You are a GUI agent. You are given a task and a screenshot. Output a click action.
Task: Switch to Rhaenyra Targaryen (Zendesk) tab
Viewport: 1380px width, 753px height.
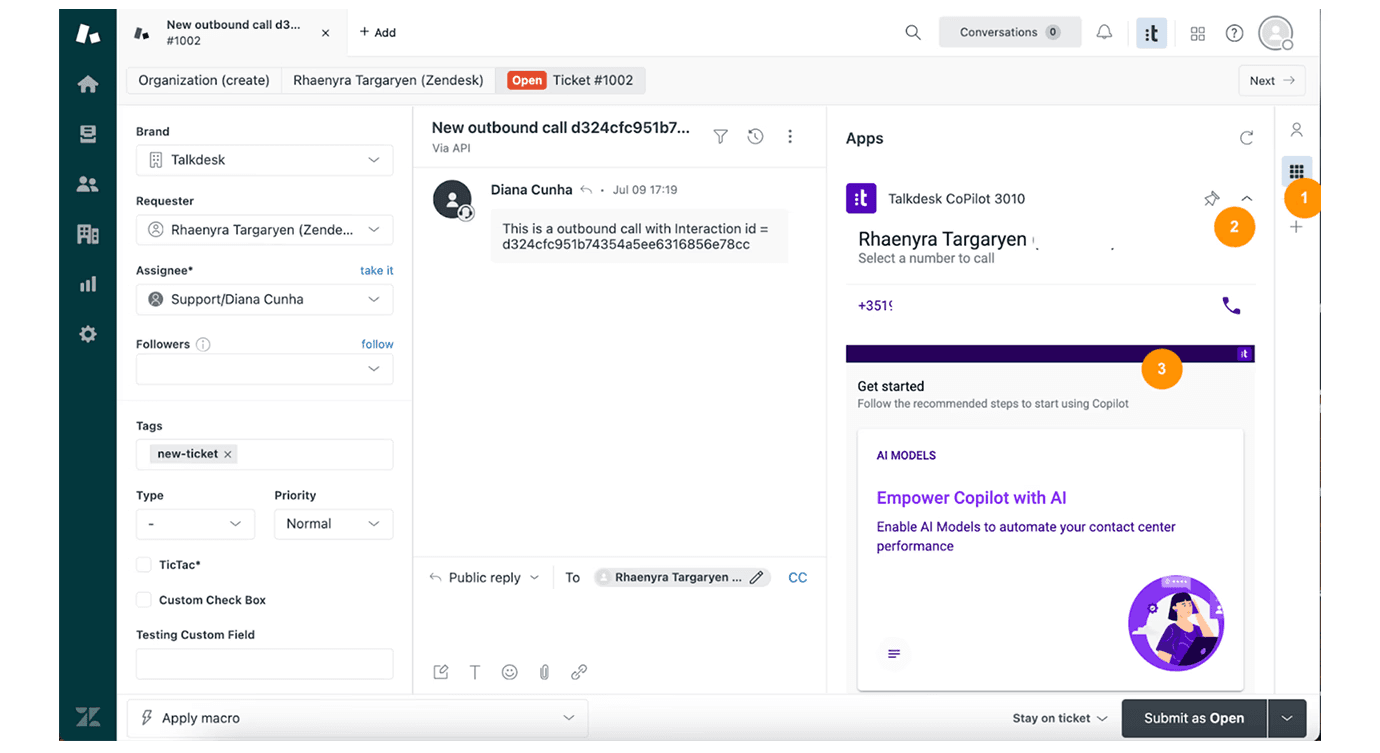[388, 80]
